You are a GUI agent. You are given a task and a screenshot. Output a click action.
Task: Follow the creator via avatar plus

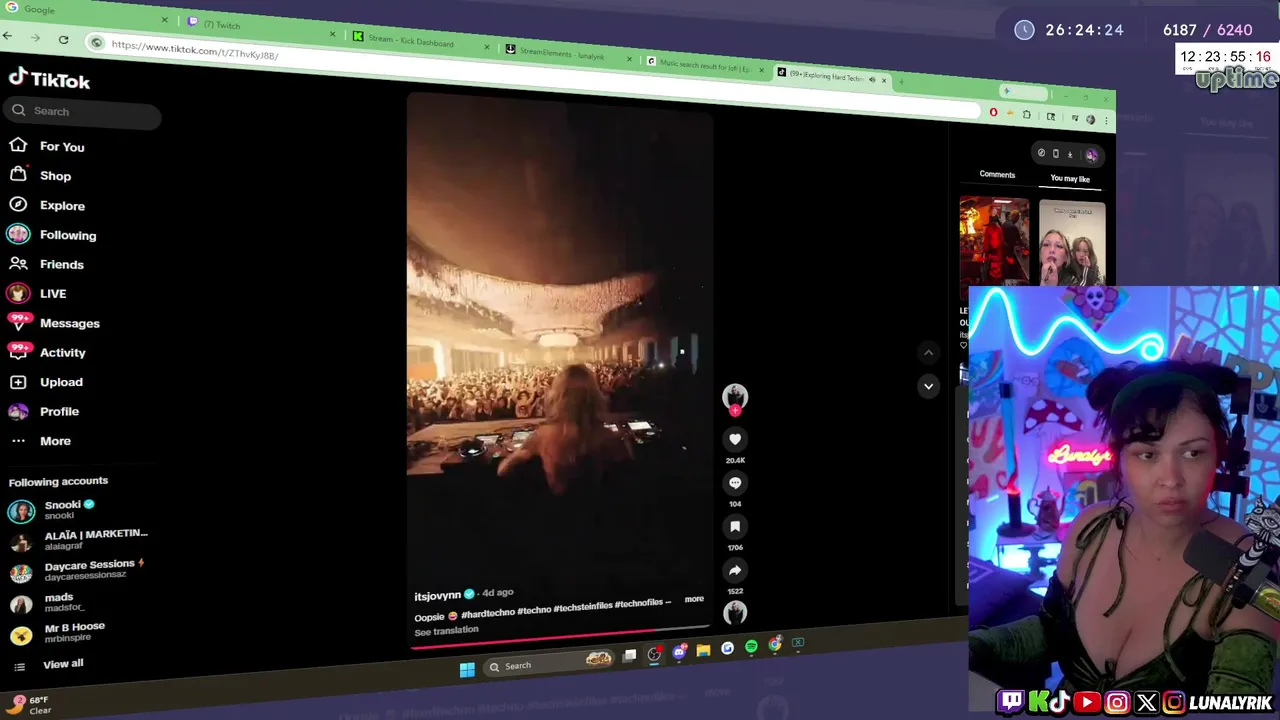pos(735,410)
